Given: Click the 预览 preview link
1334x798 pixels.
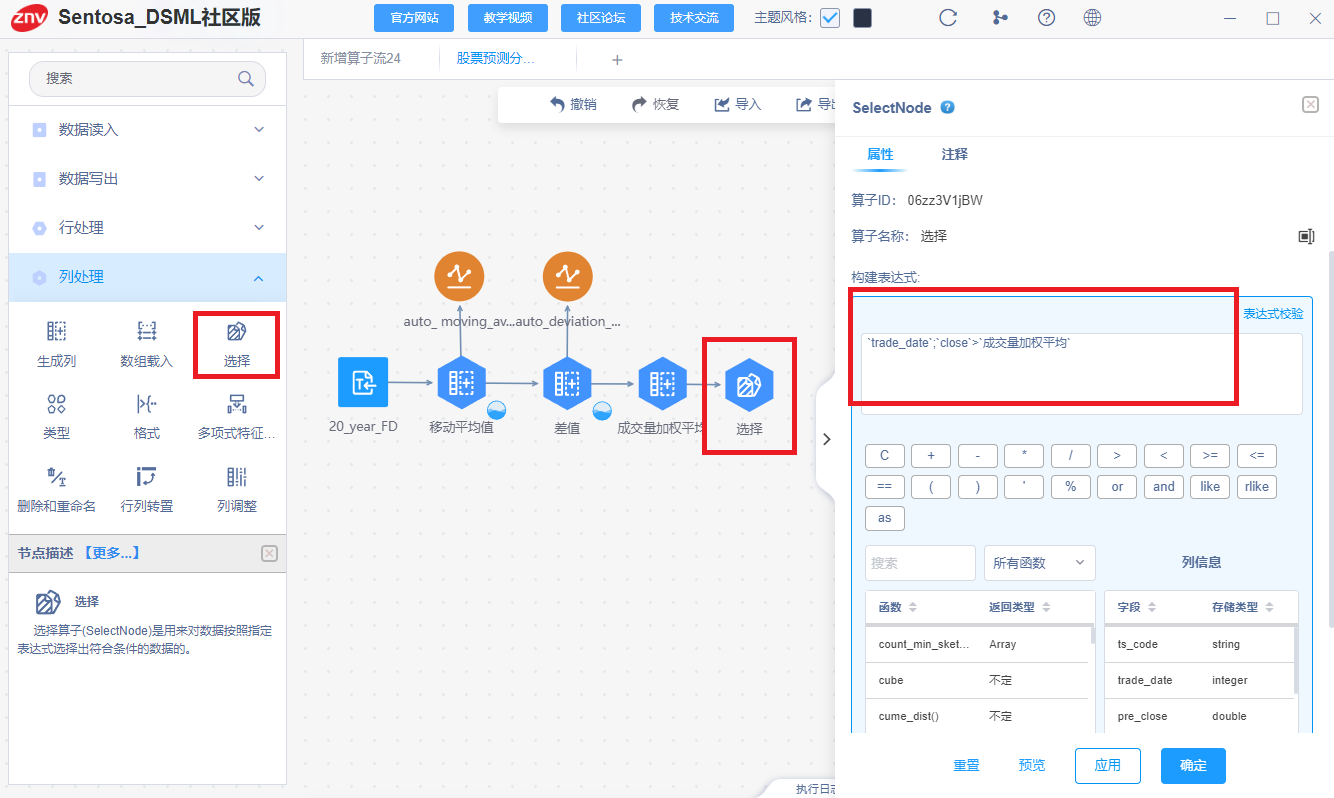Looking at the screenshot, I should tap(1032, 765).
